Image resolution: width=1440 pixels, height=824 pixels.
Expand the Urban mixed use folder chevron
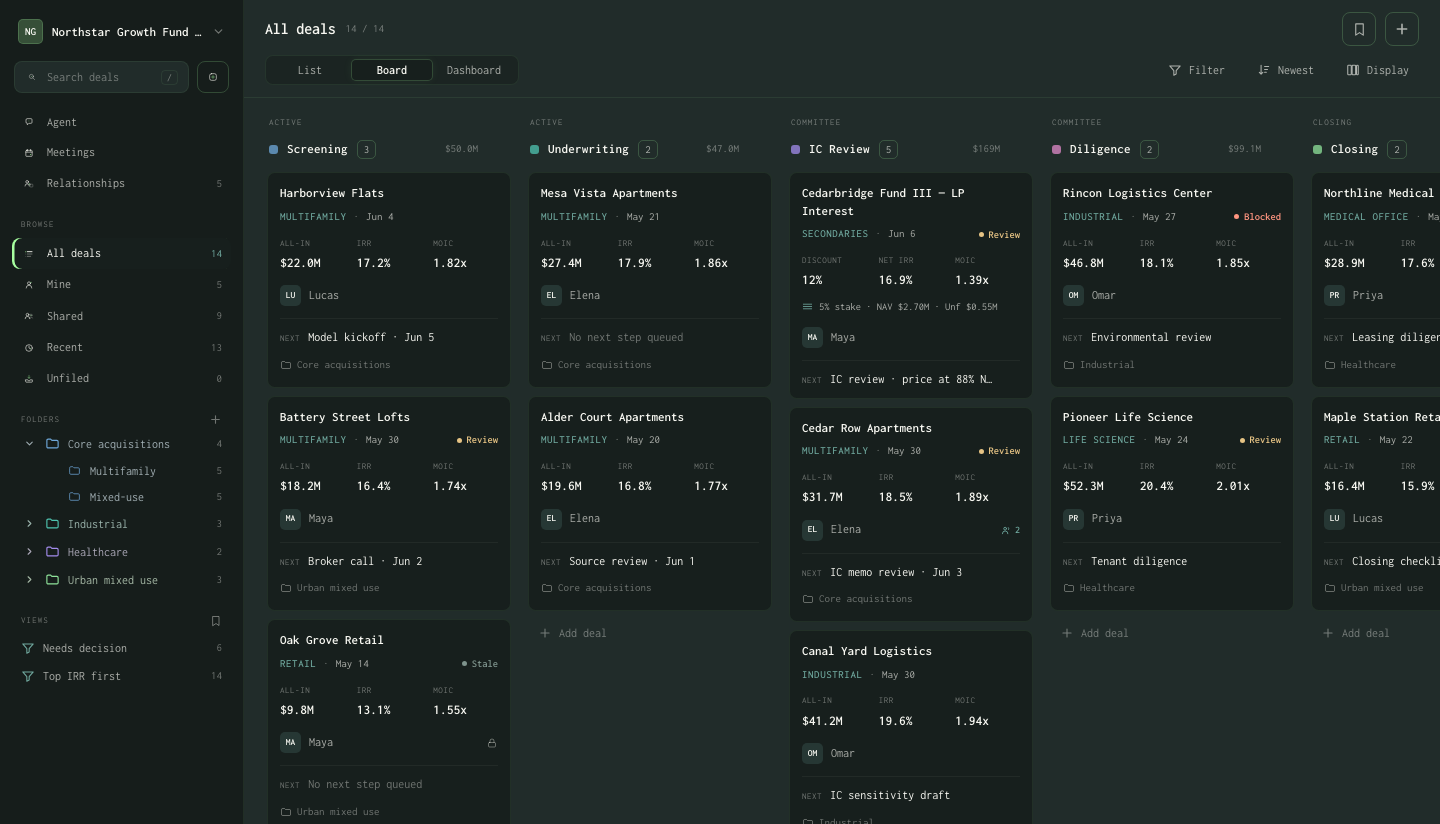tap(29, 580)
